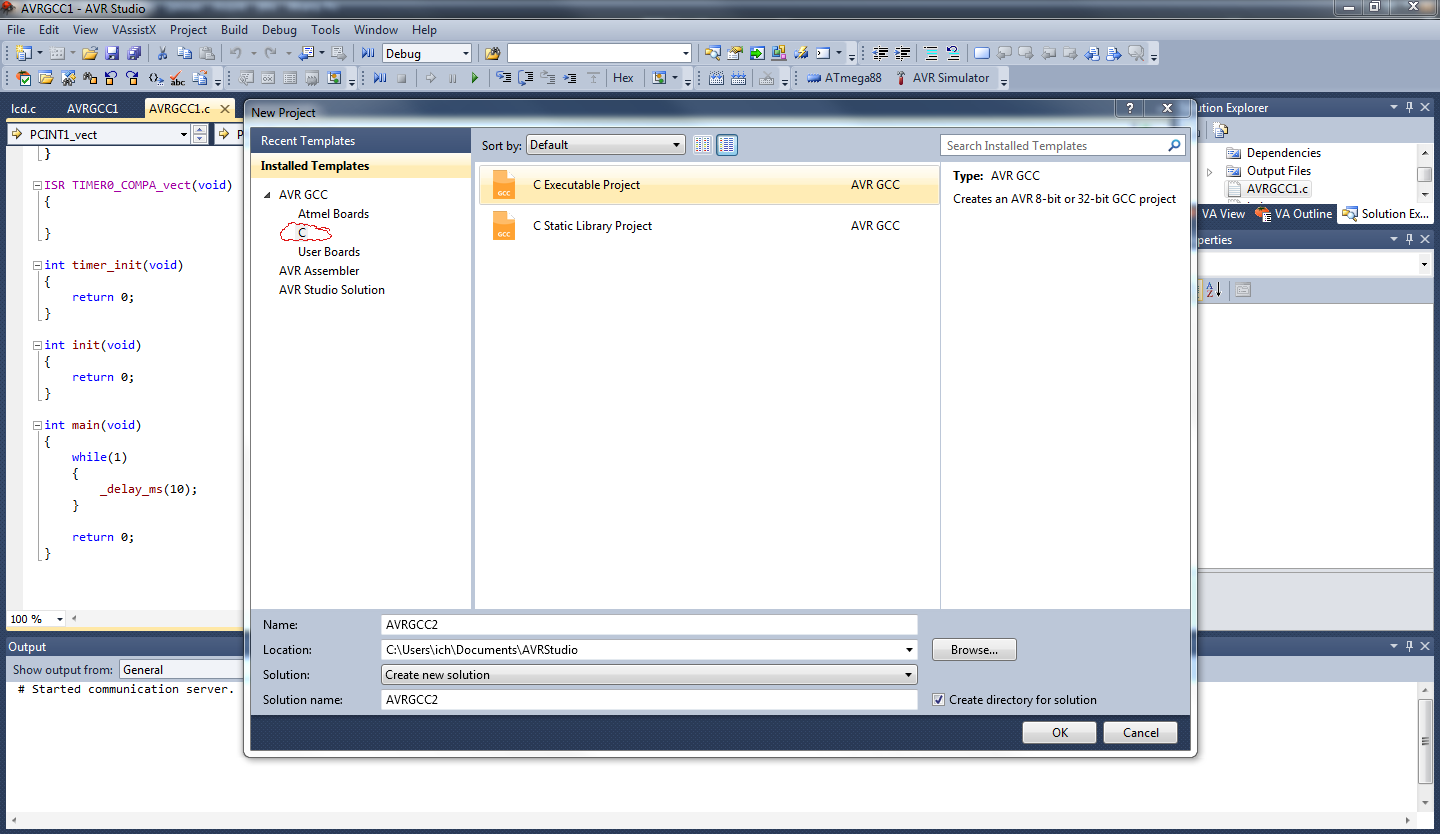1440x834 pixels.
Task: Open the Tools menu
Action: point(325,30)
